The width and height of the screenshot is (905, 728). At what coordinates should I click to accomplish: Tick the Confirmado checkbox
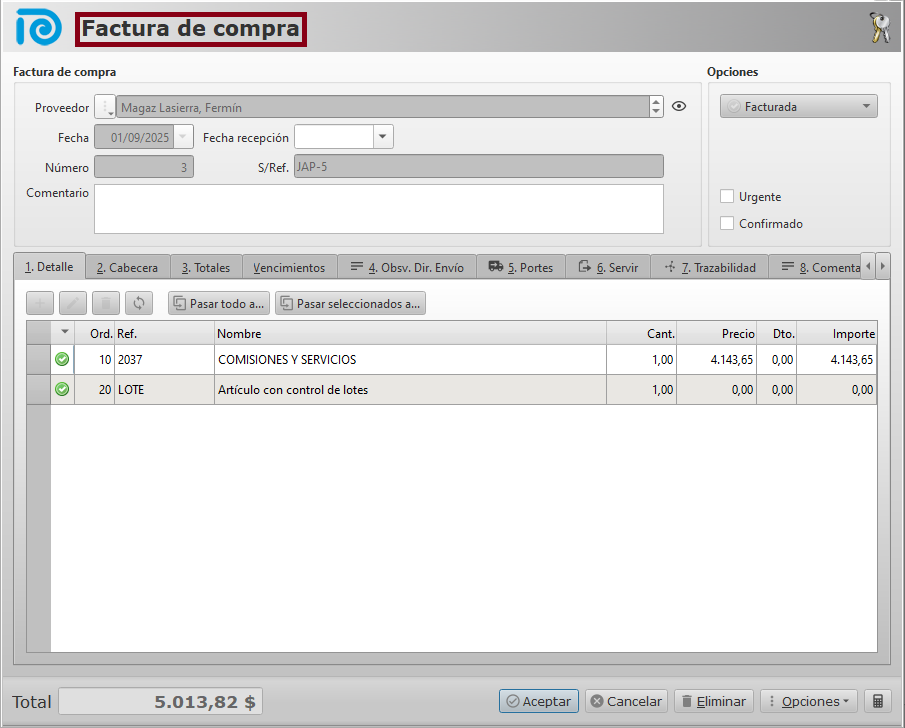pos(727,224)
